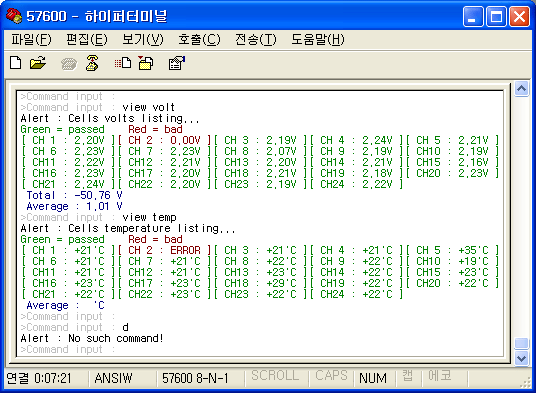The width and height of the screenshot is (536, 393).
Task: Click the Send file toolbar icon
Action: (x=123, y=63)
